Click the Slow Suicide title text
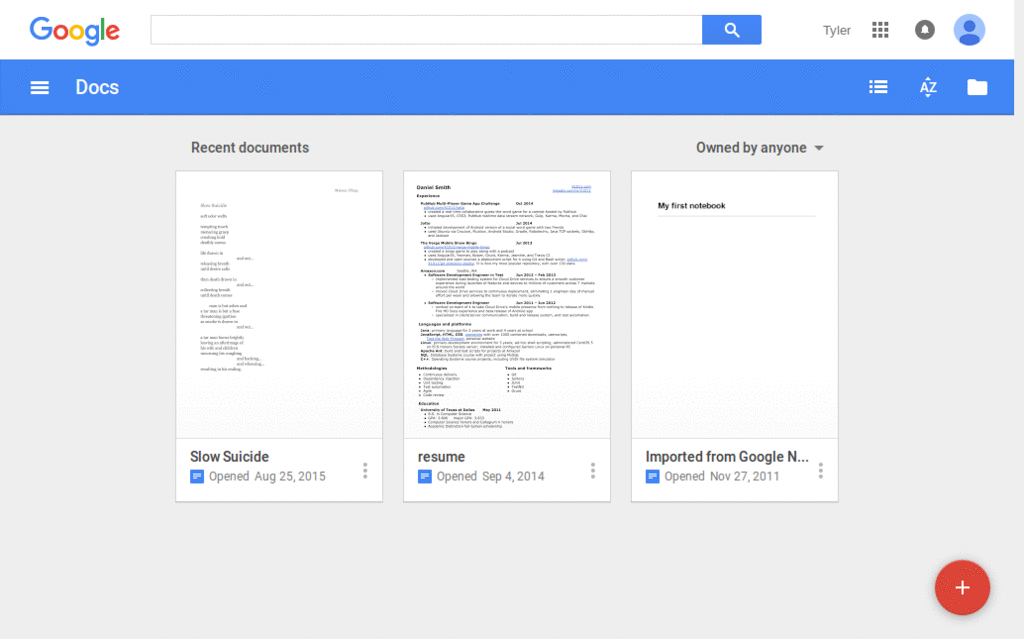 (x=229, y=457)
